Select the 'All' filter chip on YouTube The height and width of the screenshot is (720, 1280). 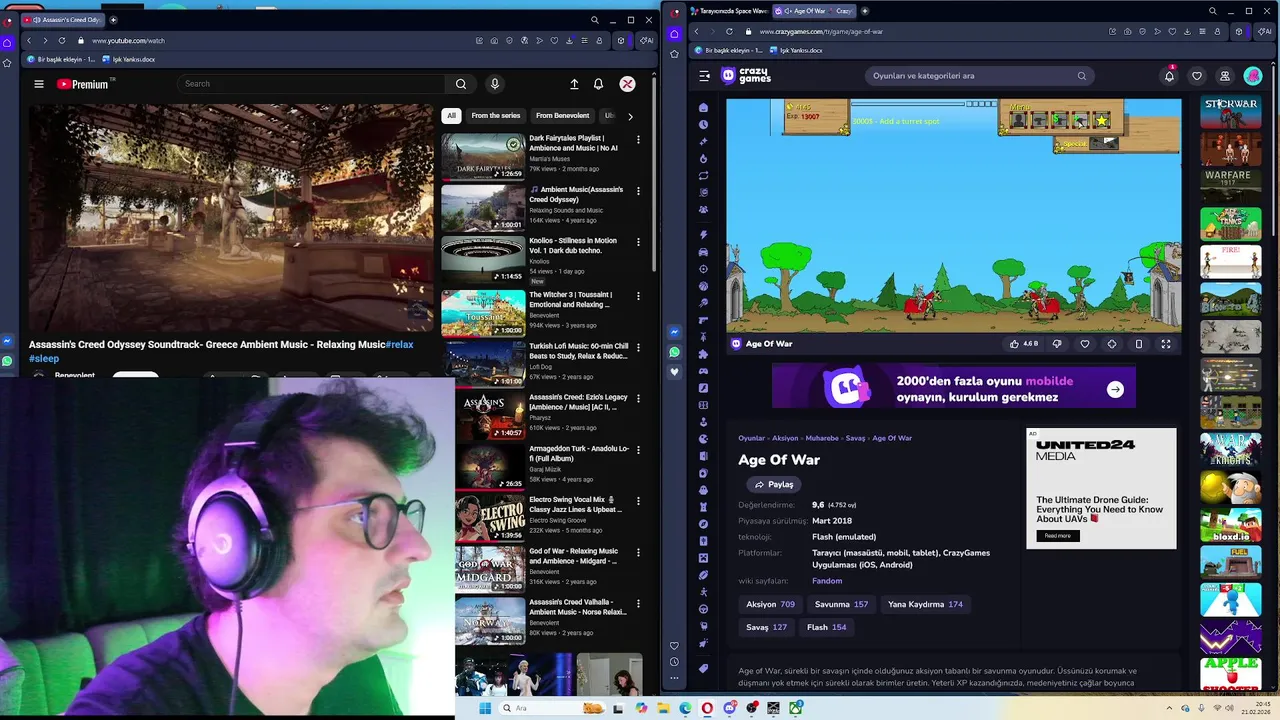tap(451, 115)
